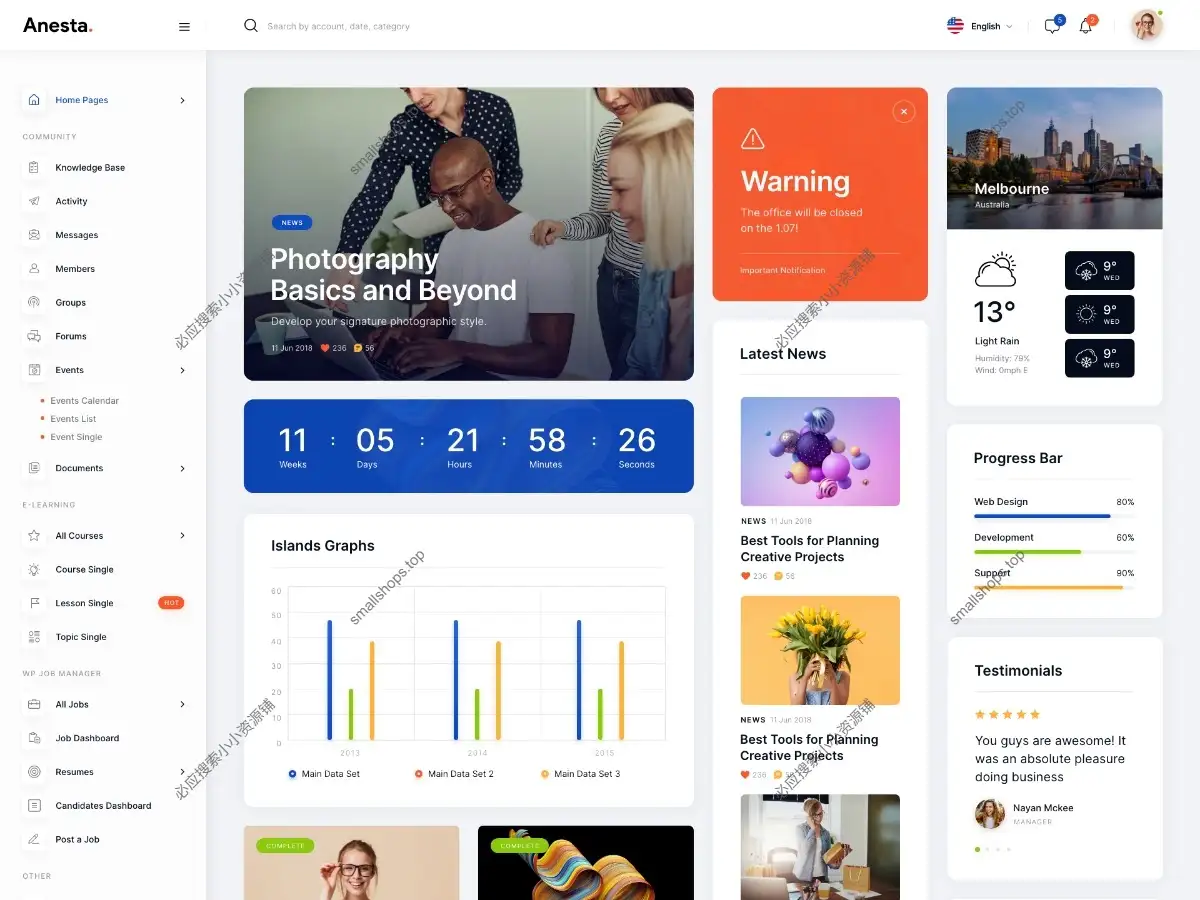Viewport: 1200px width, 900px height.
Task: Click the notification bell icon
Action: point(1086,25)
